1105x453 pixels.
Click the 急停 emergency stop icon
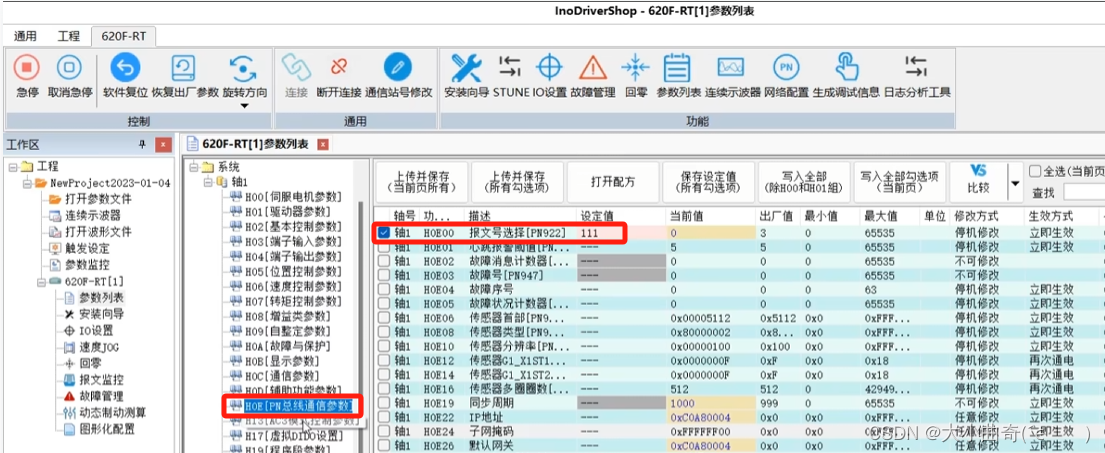27,68
